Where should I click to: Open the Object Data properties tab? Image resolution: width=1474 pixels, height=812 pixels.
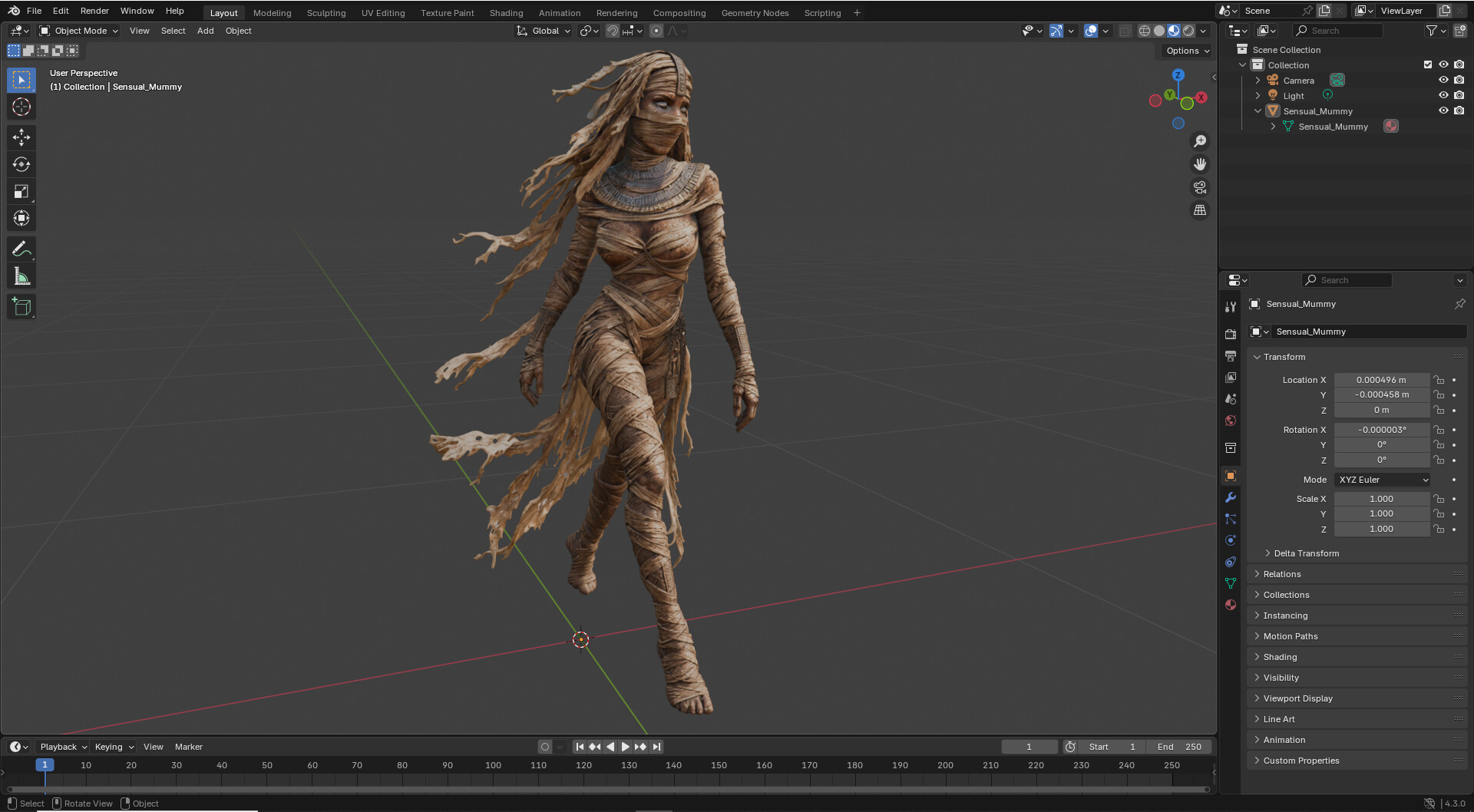(1231, 583)
